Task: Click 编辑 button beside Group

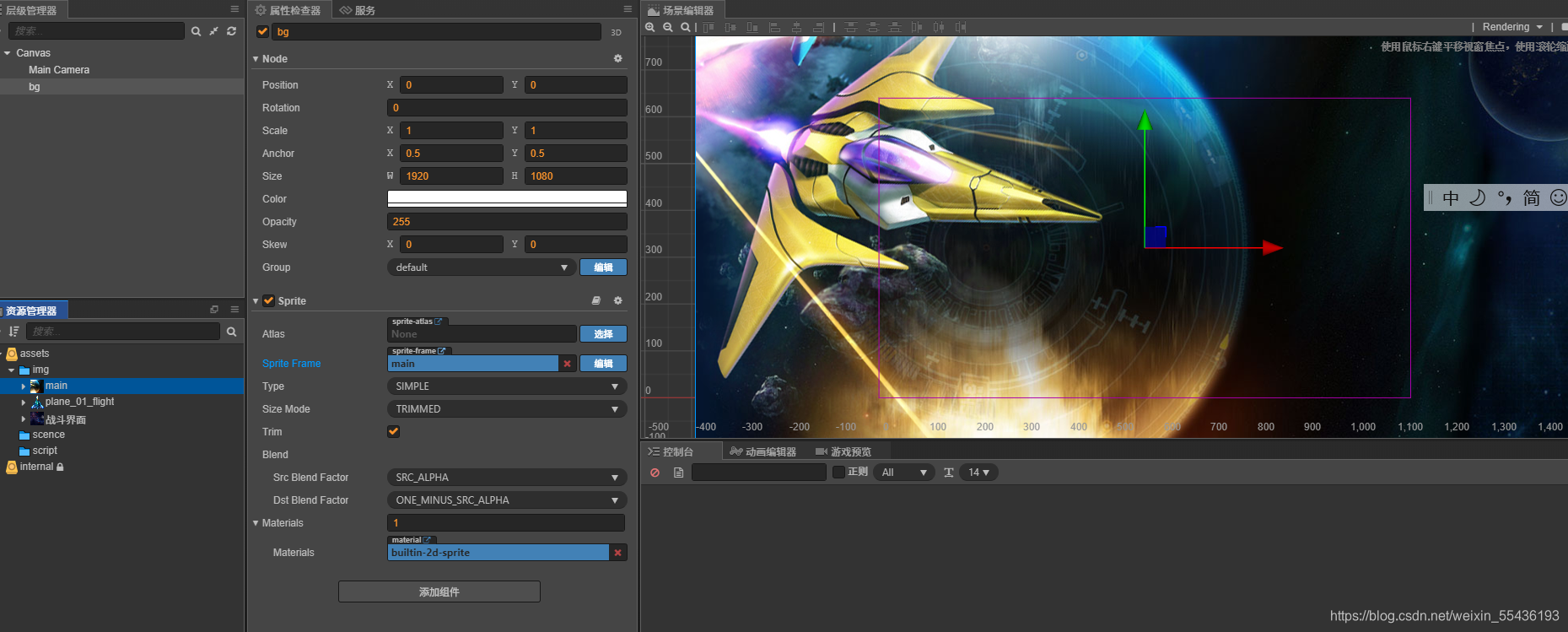Action: click(603, 267)
